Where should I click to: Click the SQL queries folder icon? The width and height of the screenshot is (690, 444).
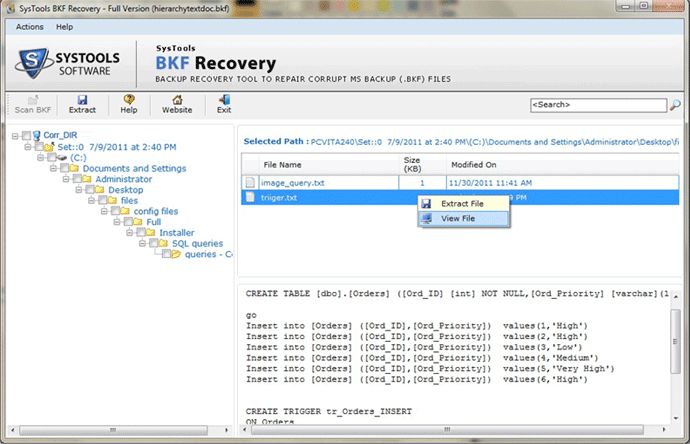(163, 243)
